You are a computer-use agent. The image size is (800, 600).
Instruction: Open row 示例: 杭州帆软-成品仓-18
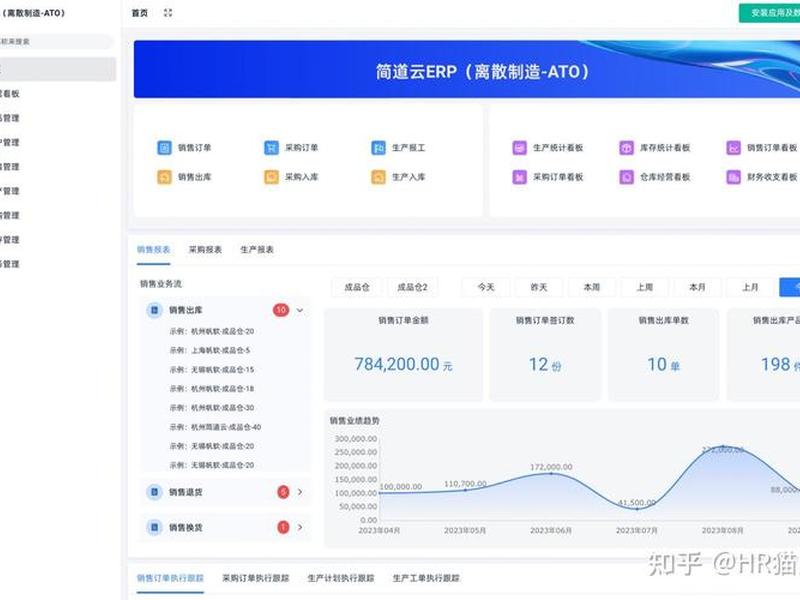[x=212, y=389]
